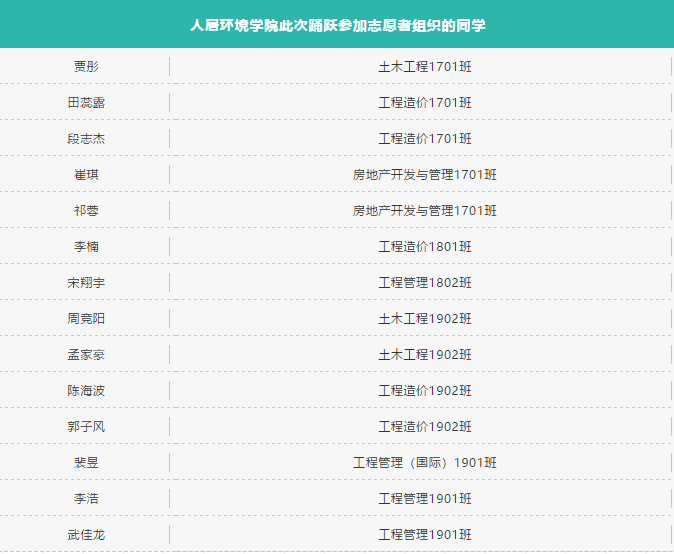Image resolution: width=674 pixels, height=554 pixels.
Task: Select 工程造价1701班 in 田蕊露's row
Action: [x=425, y=102]
